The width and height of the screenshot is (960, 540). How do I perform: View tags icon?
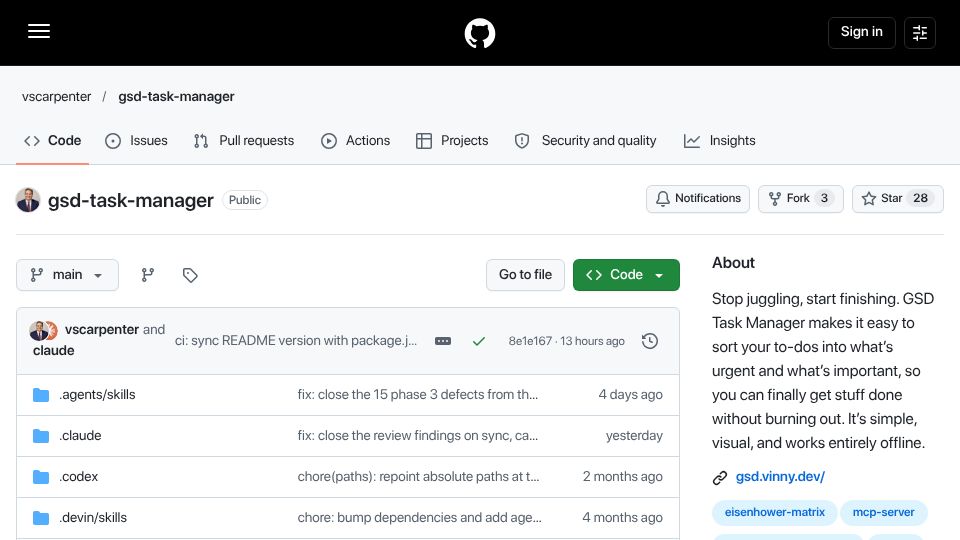click(190, 275)
